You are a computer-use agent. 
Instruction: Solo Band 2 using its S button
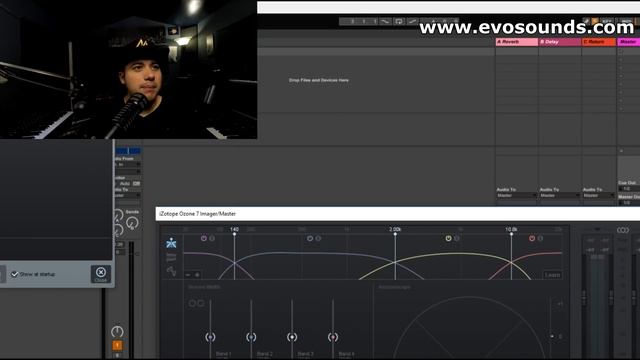(x=318, y=238)
